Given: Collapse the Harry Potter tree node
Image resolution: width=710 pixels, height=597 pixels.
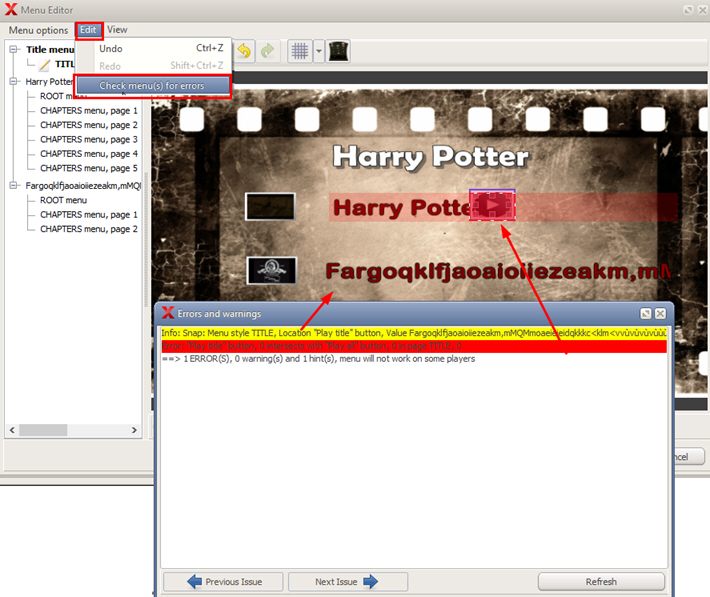Looking at the screenshot, I should tap(14, 82).
